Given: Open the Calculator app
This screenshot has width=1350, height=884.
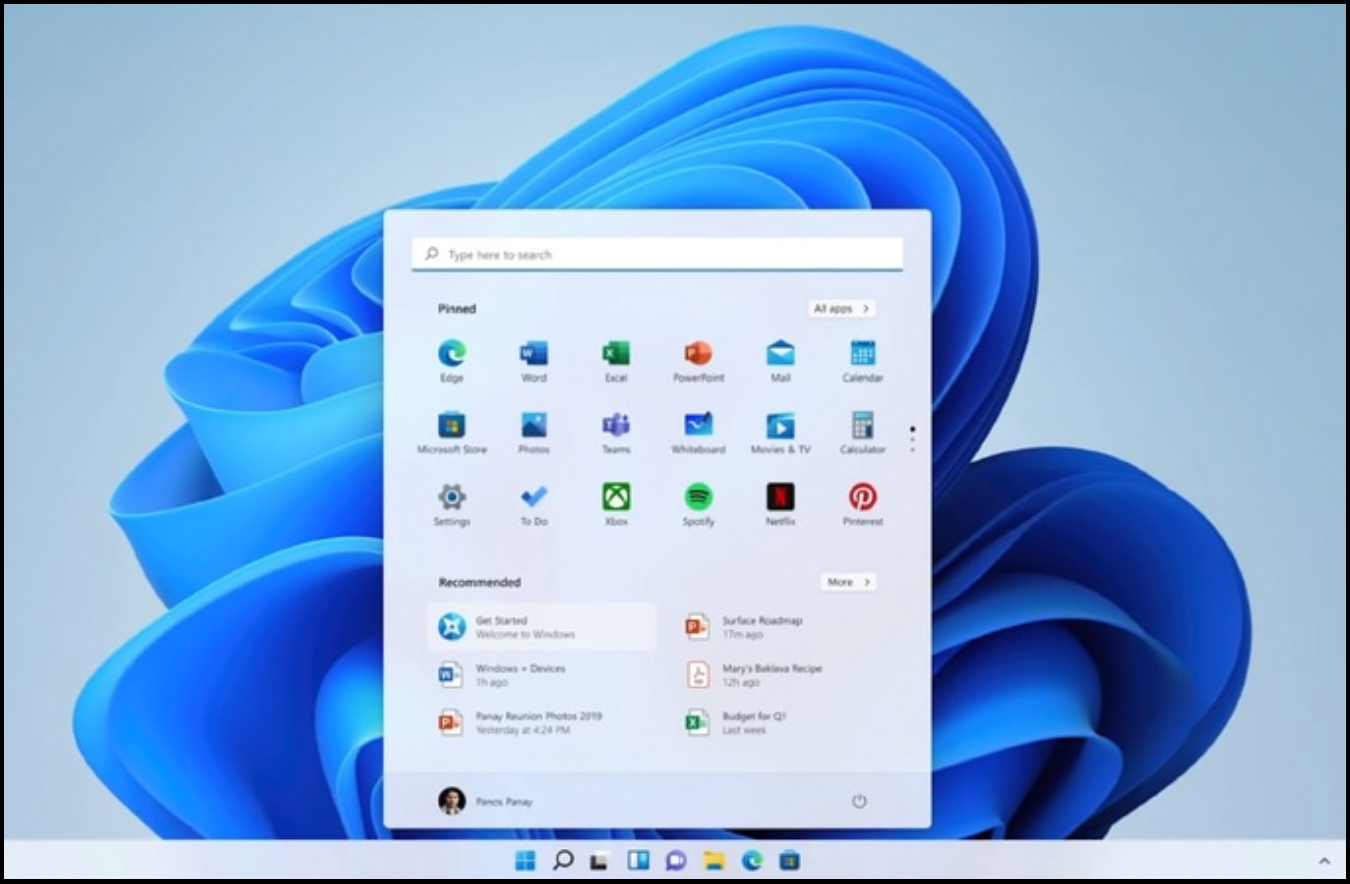Looking at the screenshot, I should [862, 433].
